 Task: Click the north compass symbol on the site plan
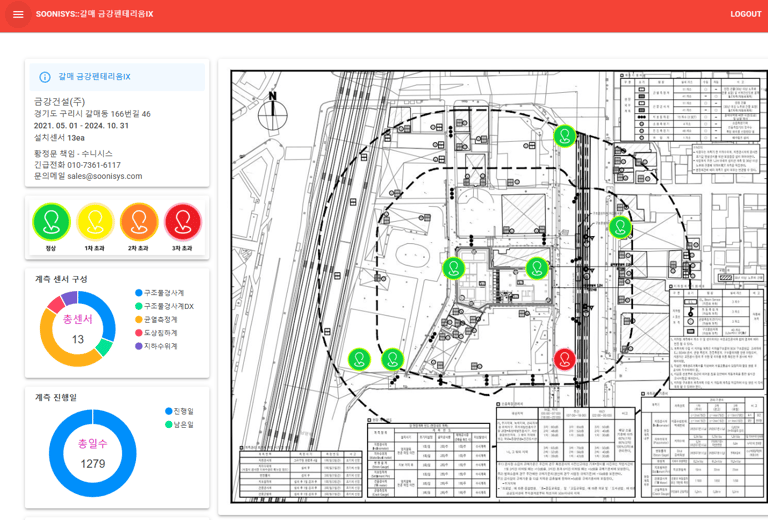tap(273, 111)
